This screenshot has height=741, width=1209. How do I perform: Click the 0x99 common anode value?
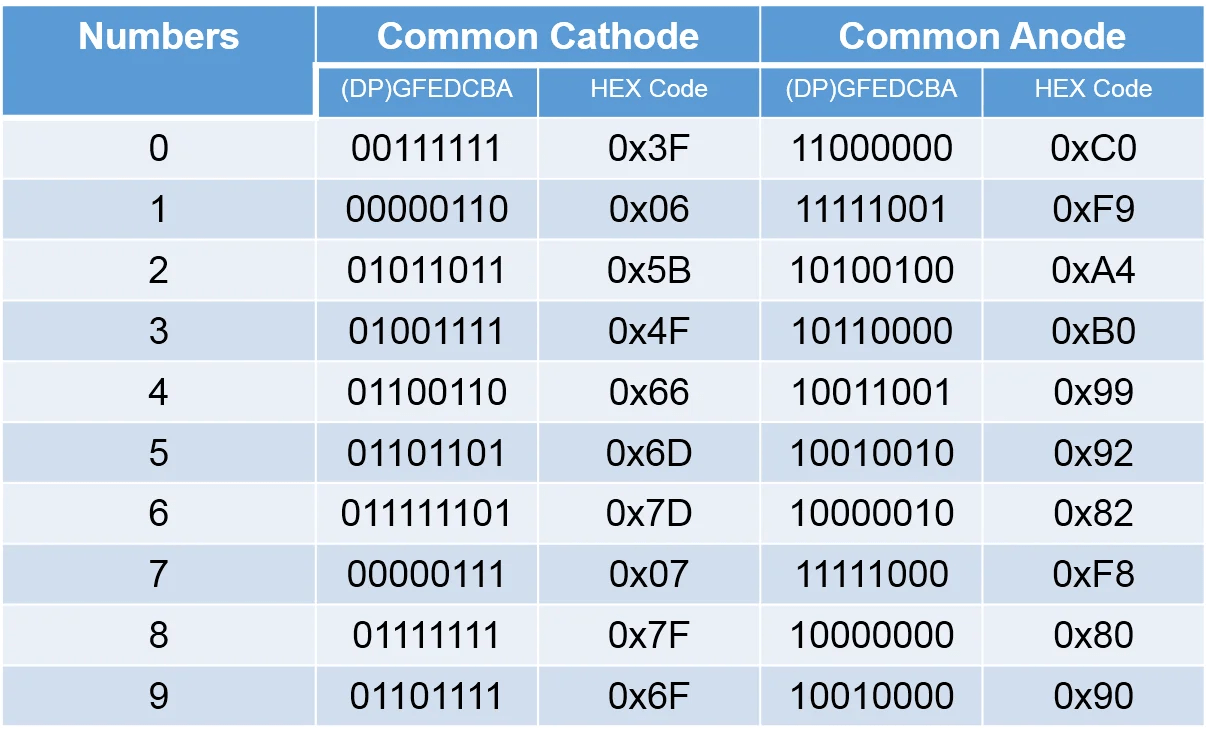pos(1093,392)
